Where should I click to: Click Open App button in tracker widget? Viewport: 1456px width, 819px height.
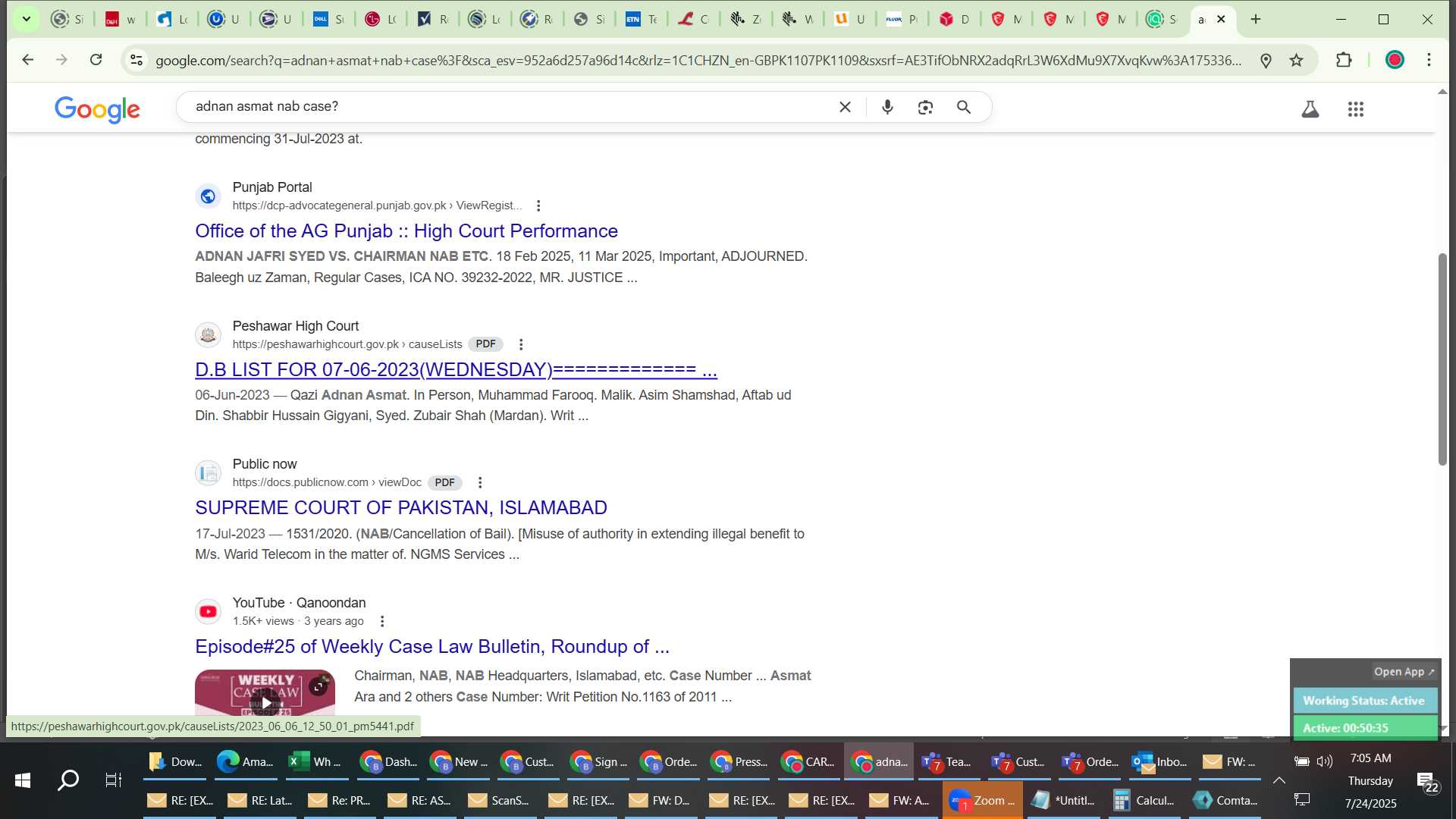point(1404,672)
